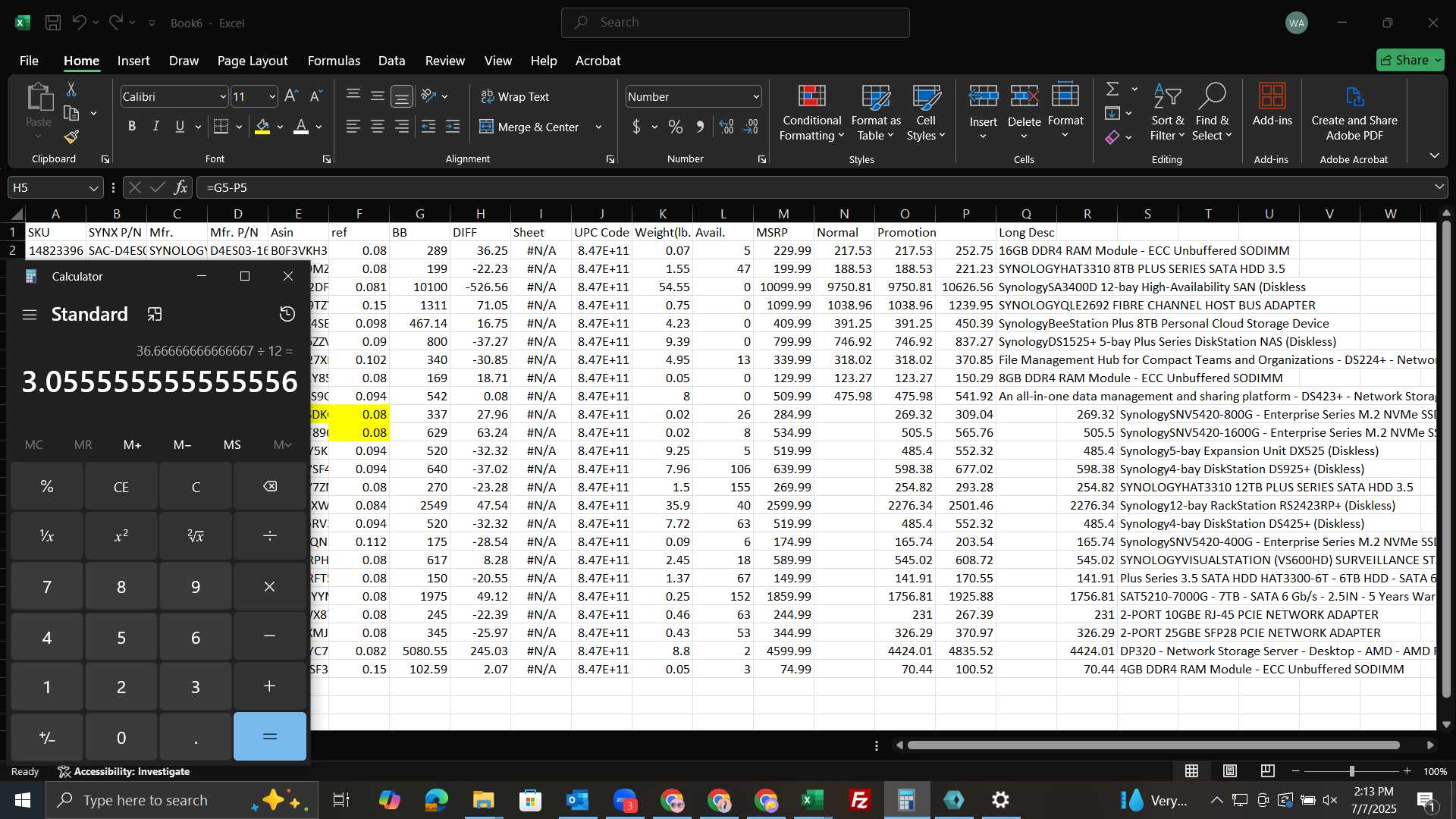
Task: Switch to the Data tab
Action: tap(391, 61)
